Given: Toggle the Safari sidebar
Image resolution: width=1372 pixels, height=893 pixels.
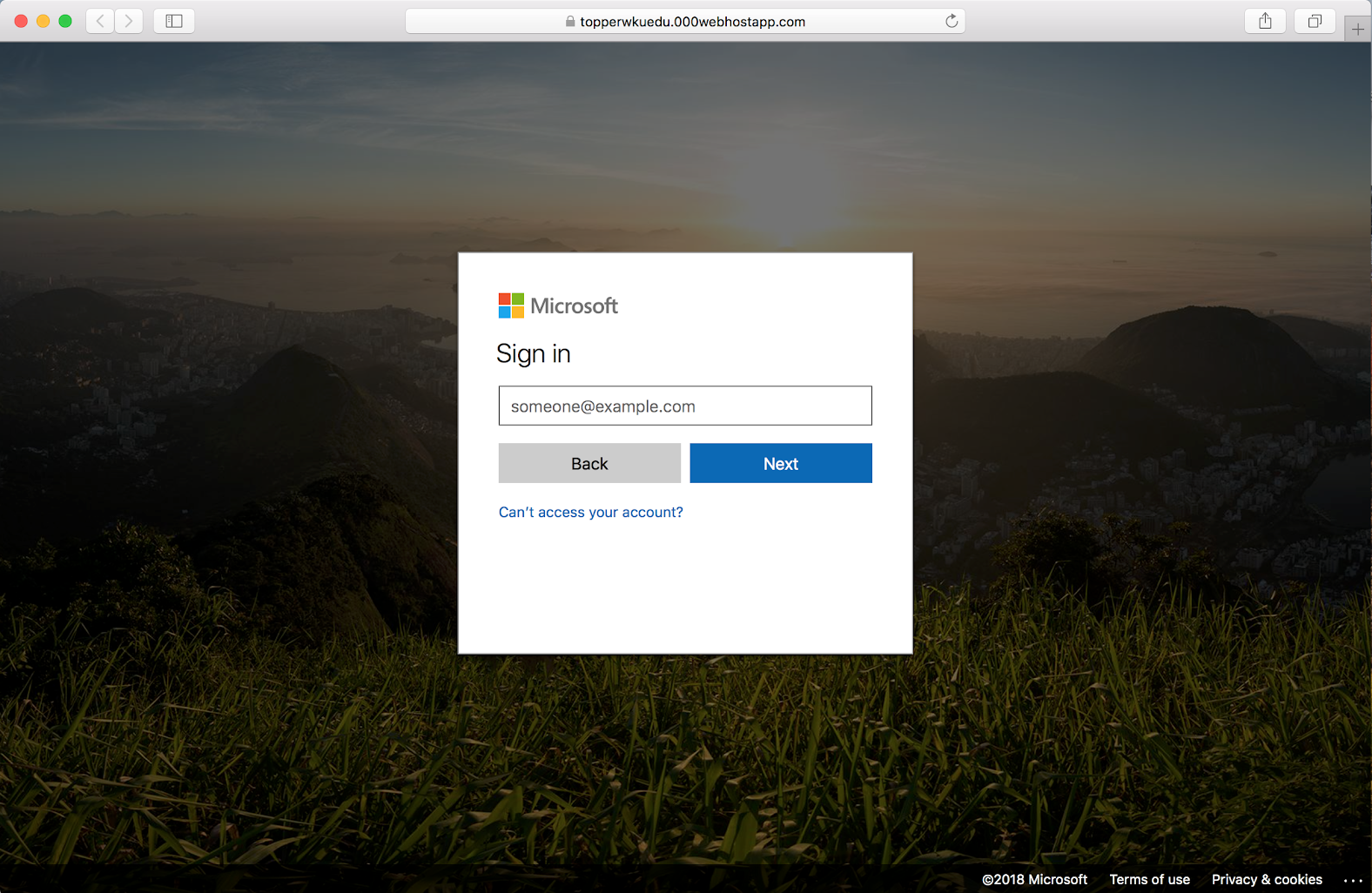Looking at the screenshot, I should pyautogui.click(x=174, y=21).
